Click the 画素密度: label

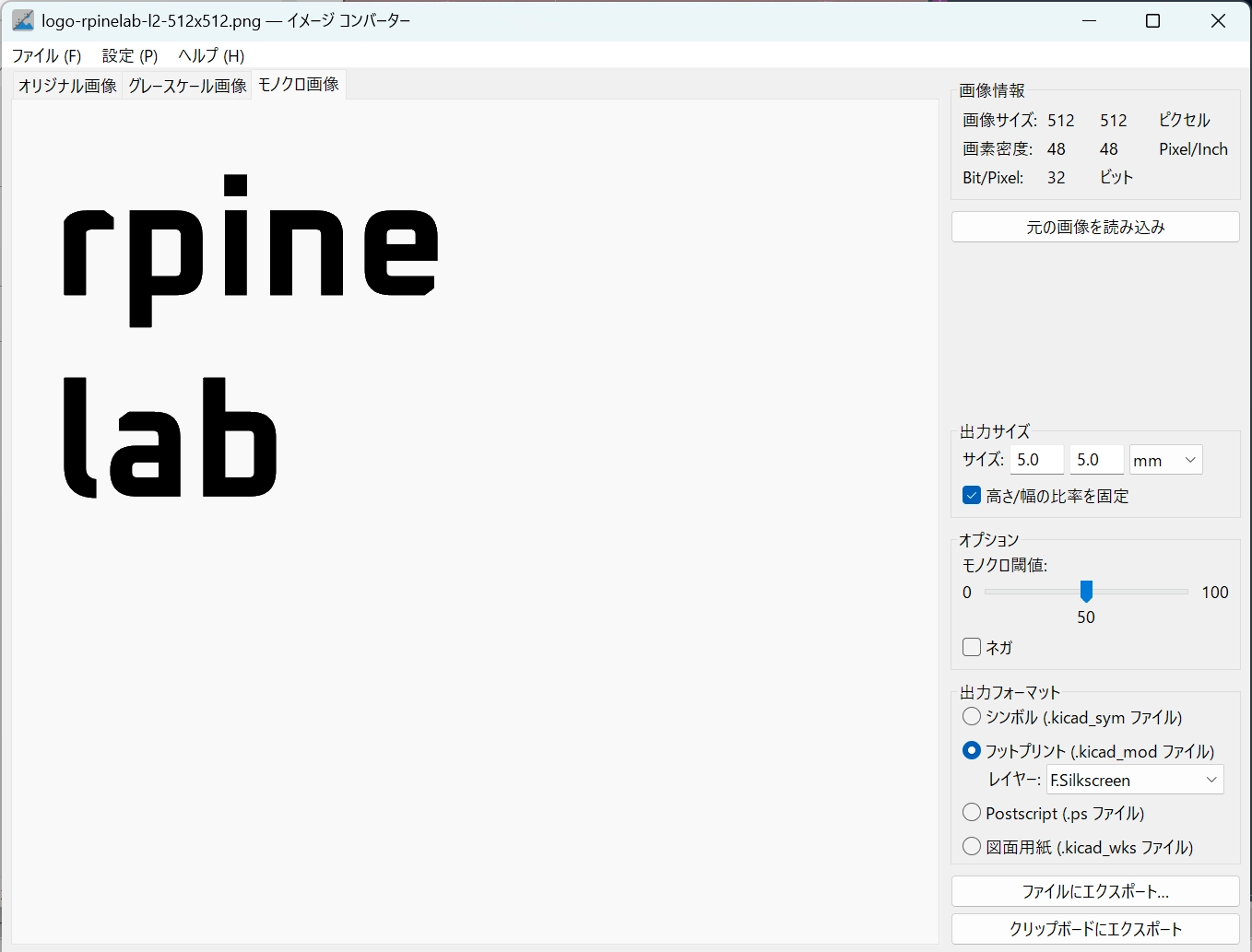[x=998, y=149]
